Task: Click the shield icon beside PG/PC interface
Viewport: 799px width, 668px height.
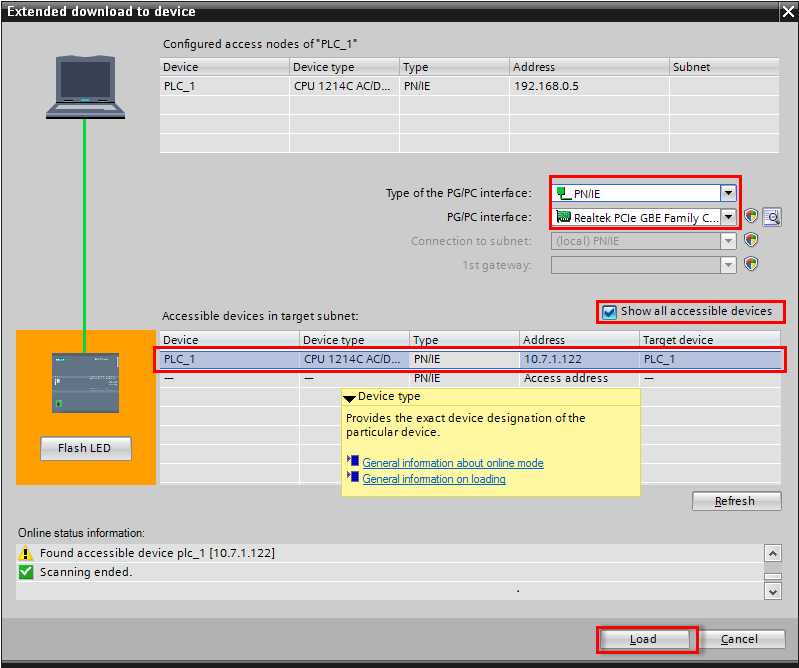Action: (751, 217)
